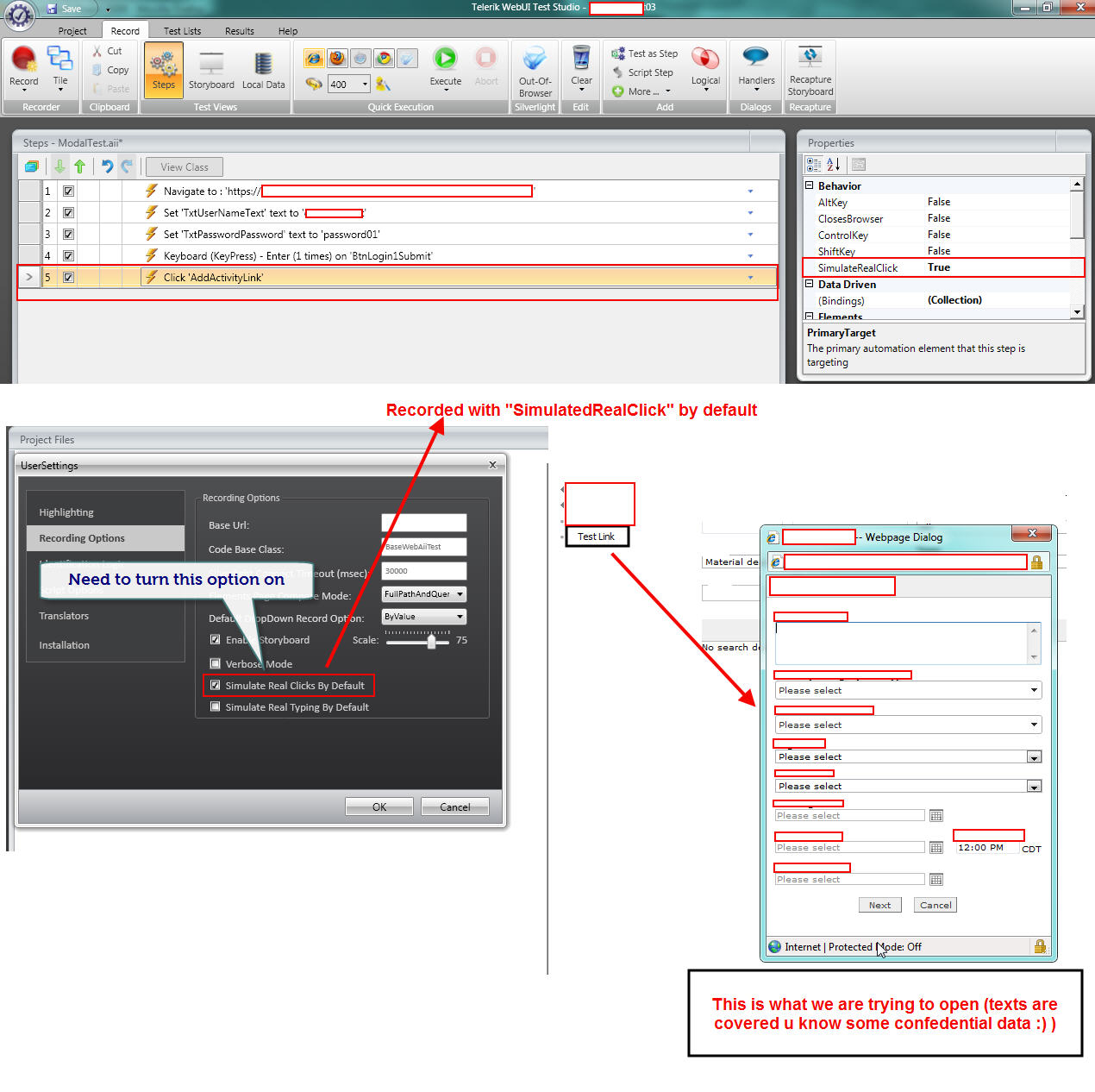Toggle checkbox of step 5 Click AddActivityLink
This screenshot has height=1092, width=1095.
coord(68,278)
